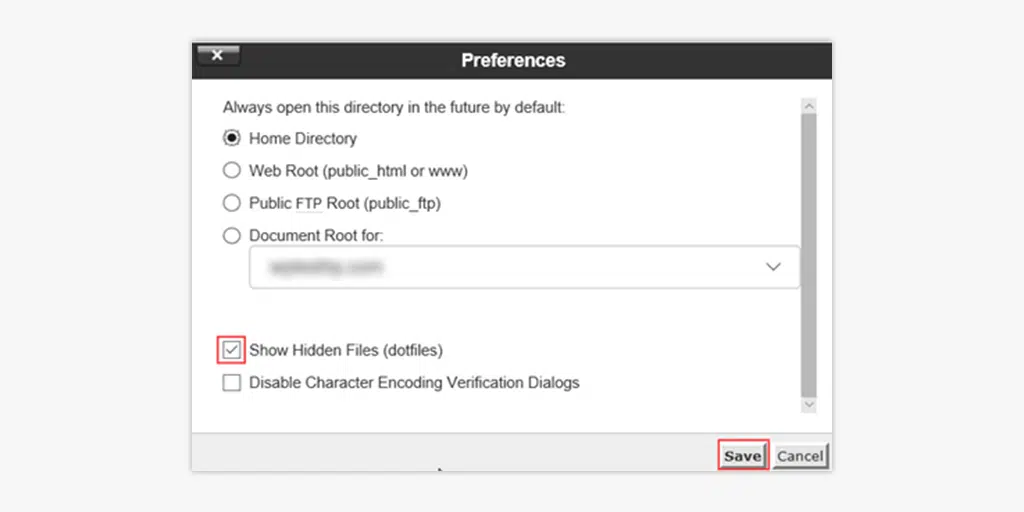Click the scrollbar down arrow

pos(809,405)
